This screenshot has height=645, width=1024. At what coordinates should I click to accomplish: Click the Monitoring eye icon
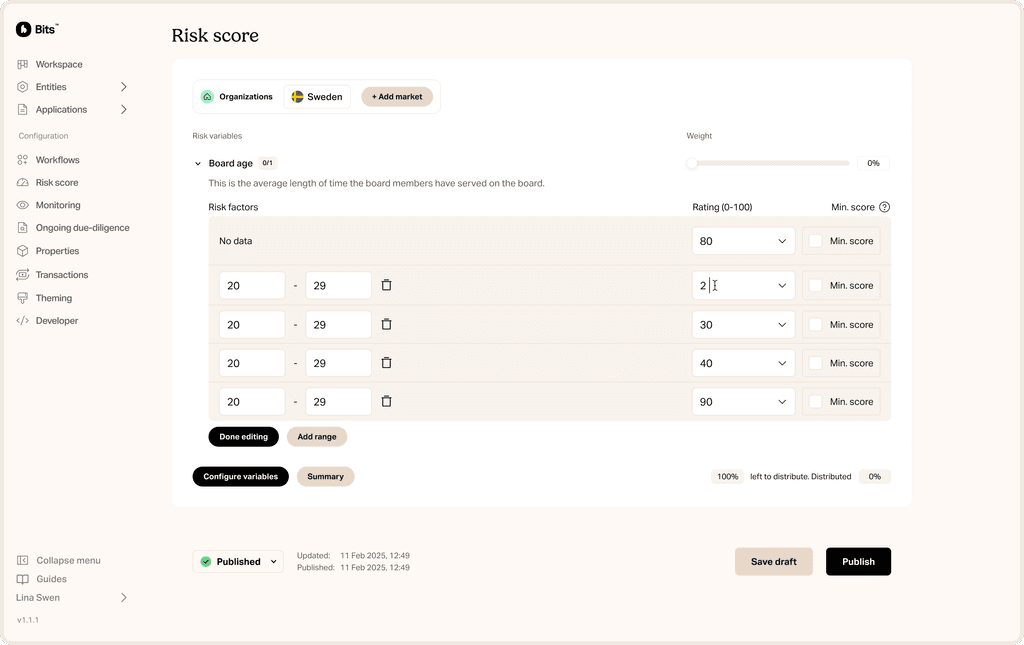(21, 205)
